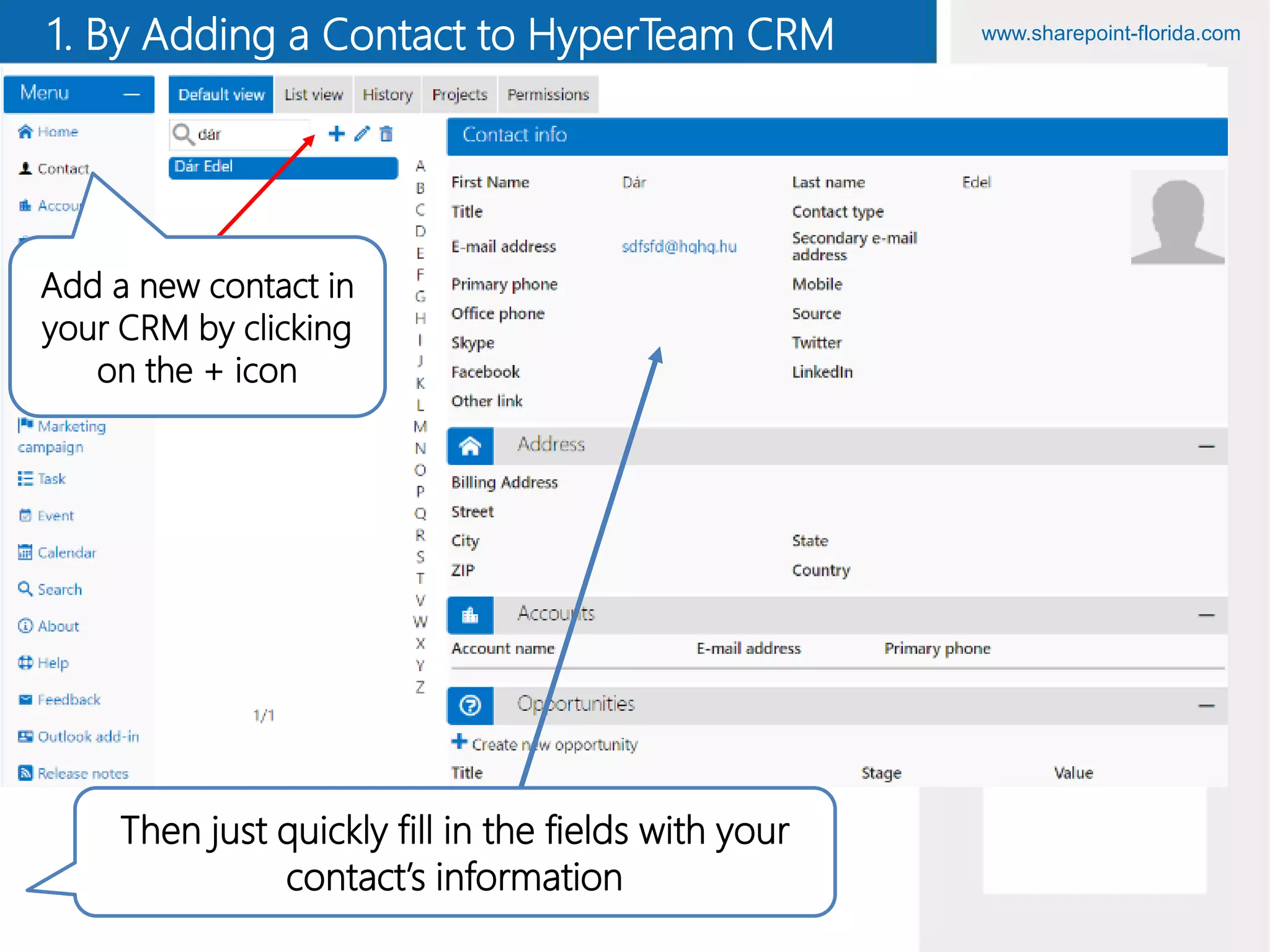Collapse the Opportunities section
The height and width of the screenshot is (952, 1270).
click(x=1206, y=705)
